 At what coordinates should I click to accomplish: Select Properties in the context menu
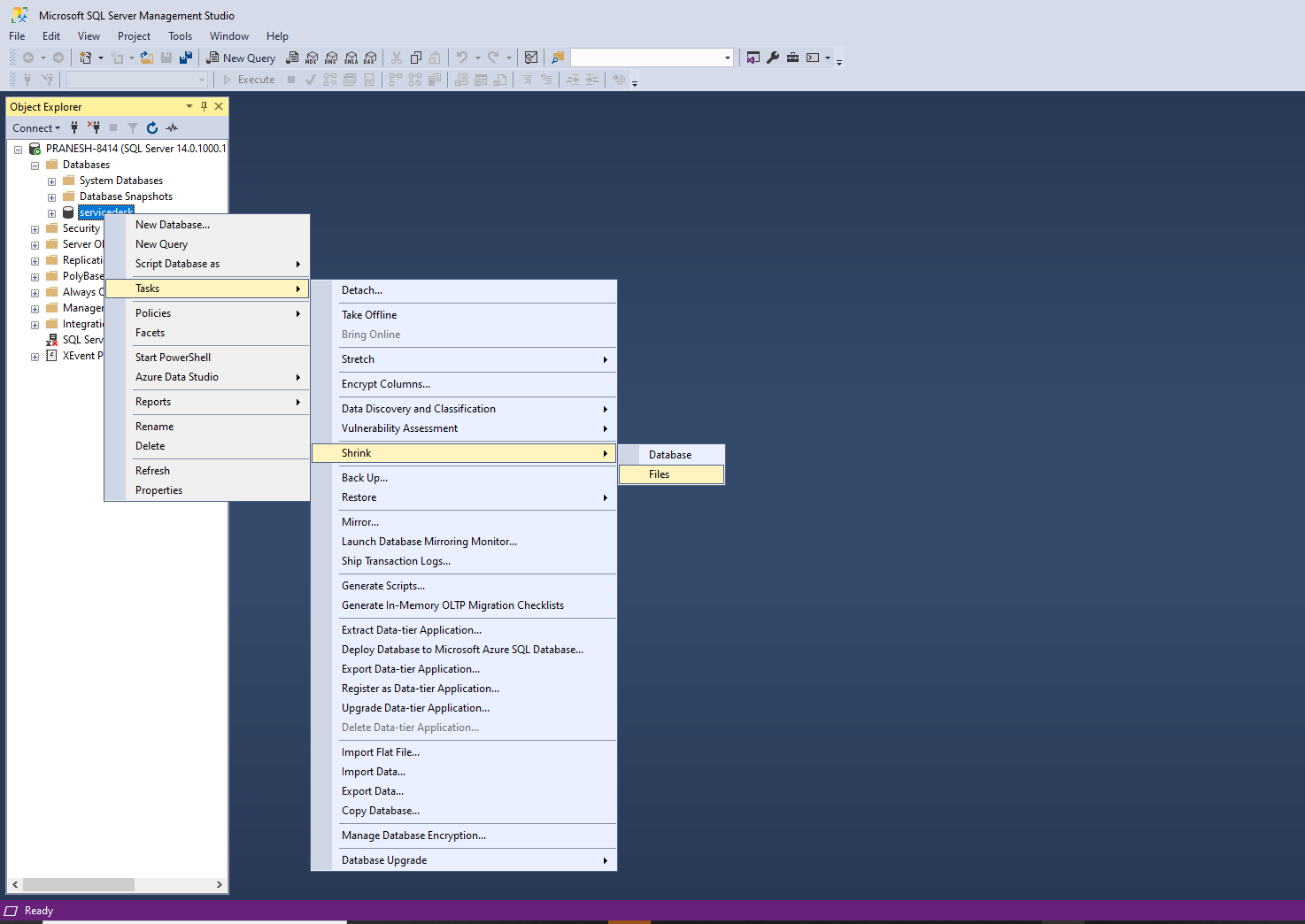point(207,490)
